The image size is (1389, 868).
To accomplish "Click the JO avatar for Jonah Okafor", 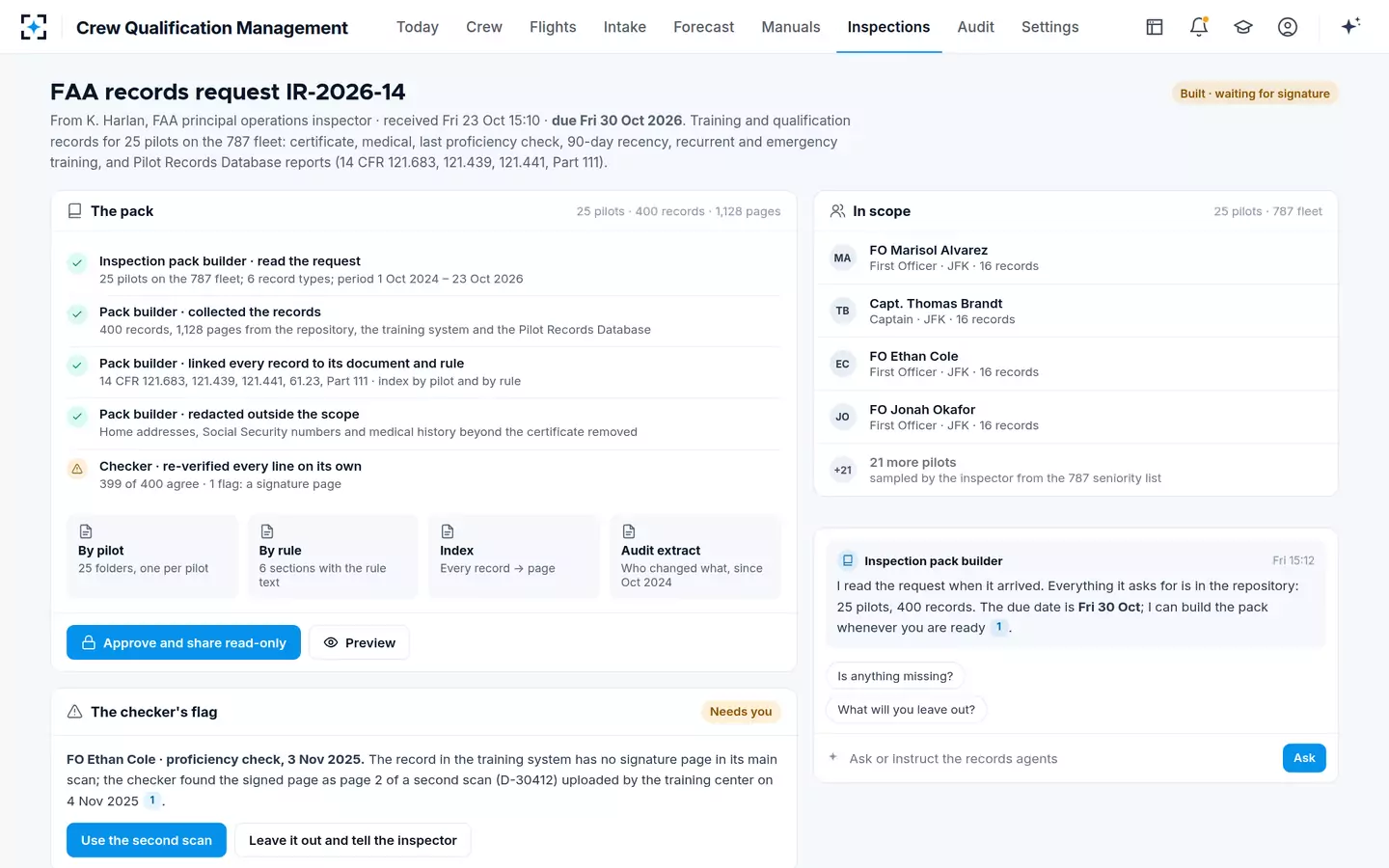I will 842,417.
